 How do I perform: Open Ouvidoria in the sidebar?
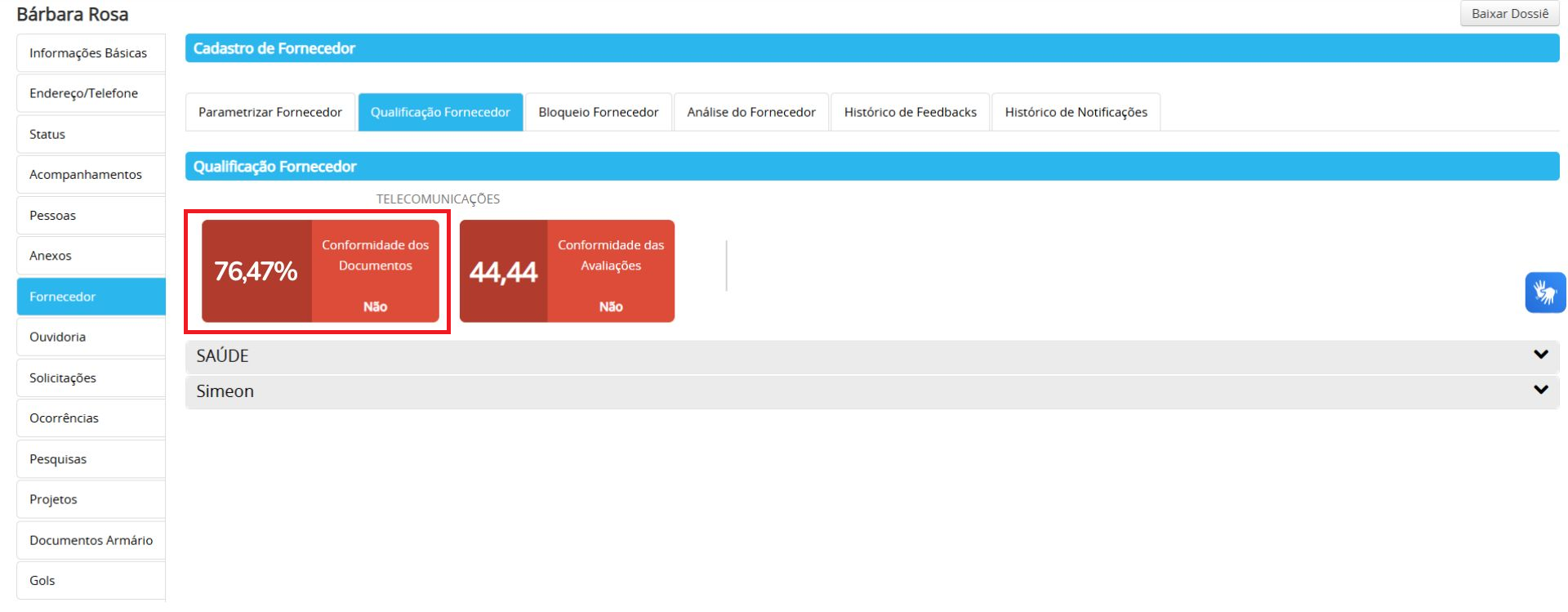(91, 337)
